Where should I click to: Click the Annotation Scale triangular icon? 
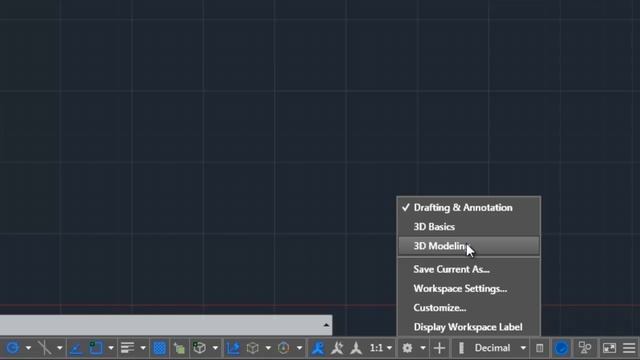pyautogui.click(x=356, y=348)
